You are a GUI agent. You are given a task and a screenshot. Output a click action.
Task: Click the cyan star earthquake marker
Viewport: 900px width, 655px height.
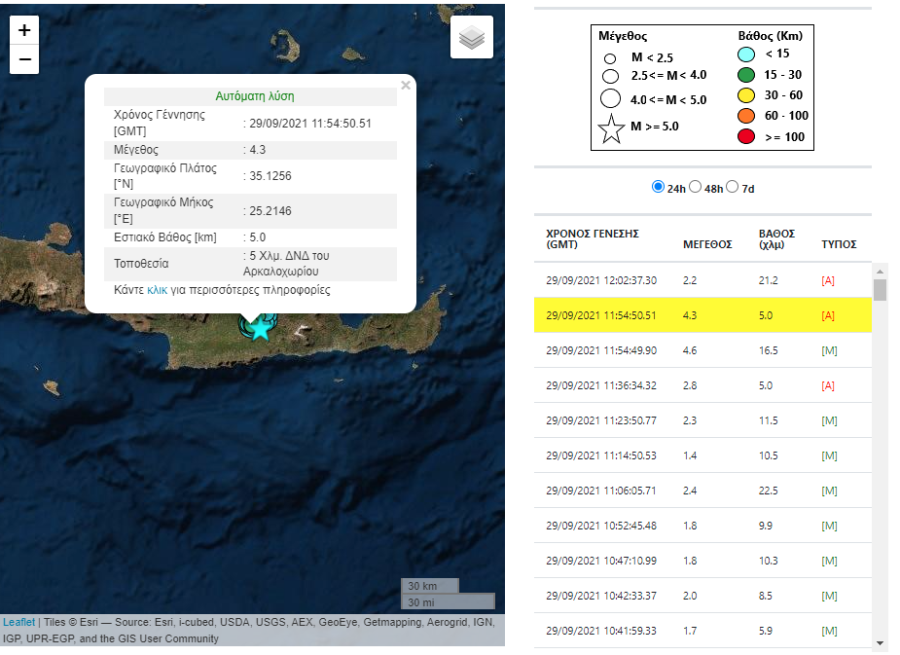(261, 329)
